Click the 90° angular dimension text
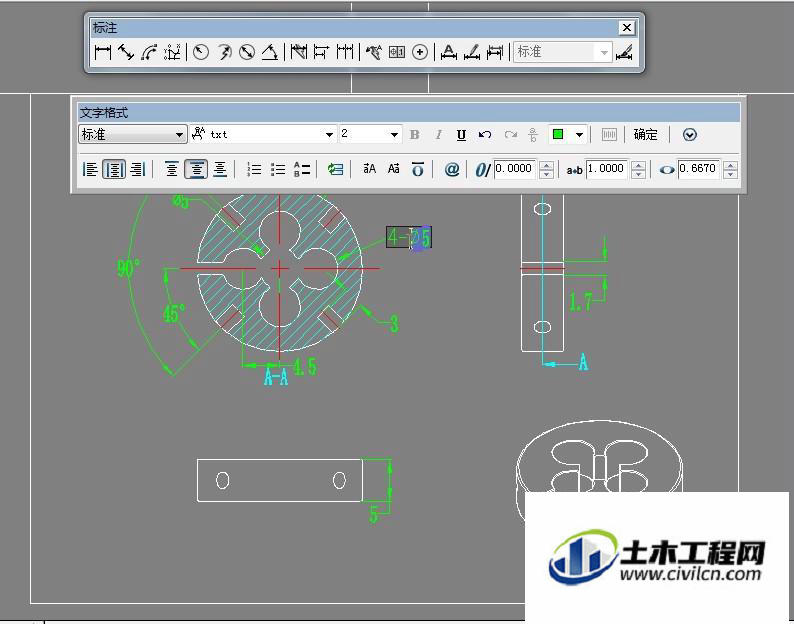This screenshot has height=624, width=794. click(129, 268)
